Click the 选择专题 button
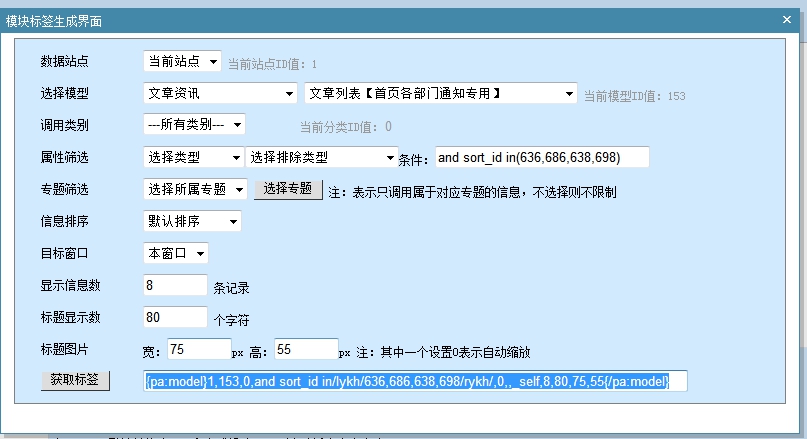Viewport: 807px width, 439px height. click(288, 189)
